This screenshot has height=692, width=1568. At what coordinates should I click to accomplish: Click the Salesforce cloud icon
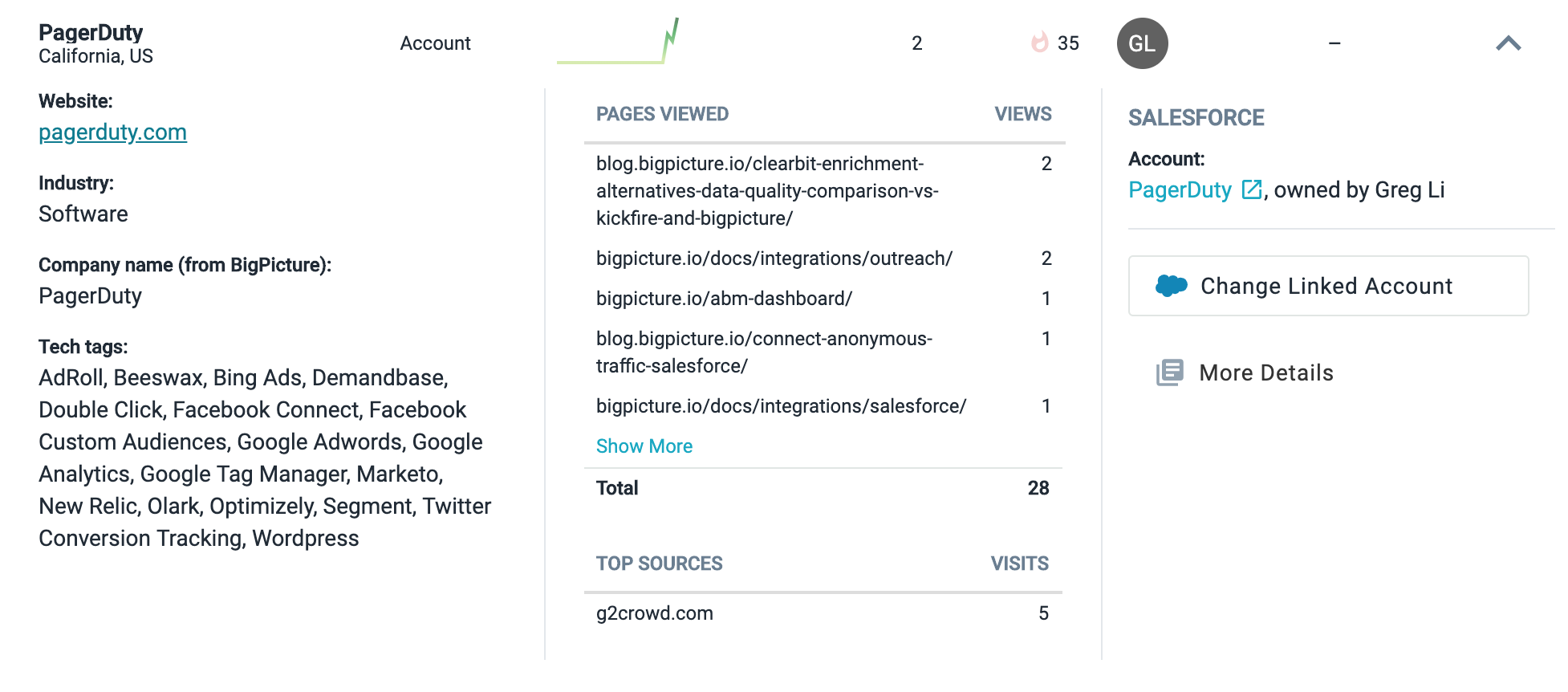coord(1172,286)
